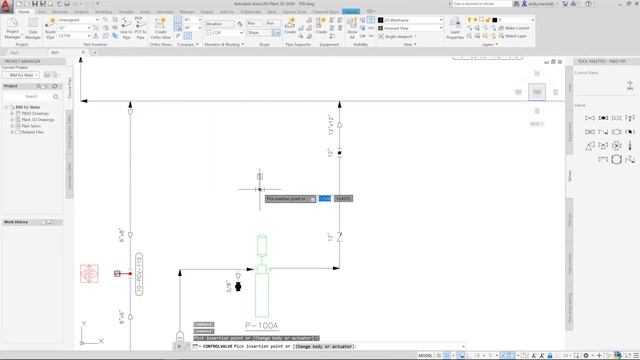Click the Make Current layer button

(x=514, y=28)
